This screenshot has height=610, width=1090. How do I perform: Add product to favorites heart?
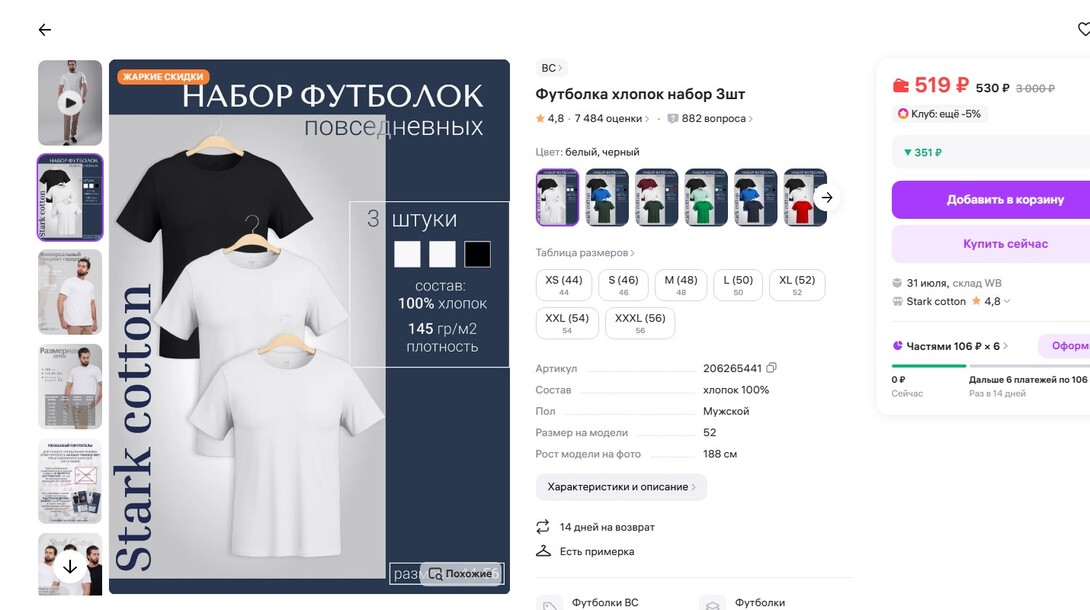click(1083, 30)
